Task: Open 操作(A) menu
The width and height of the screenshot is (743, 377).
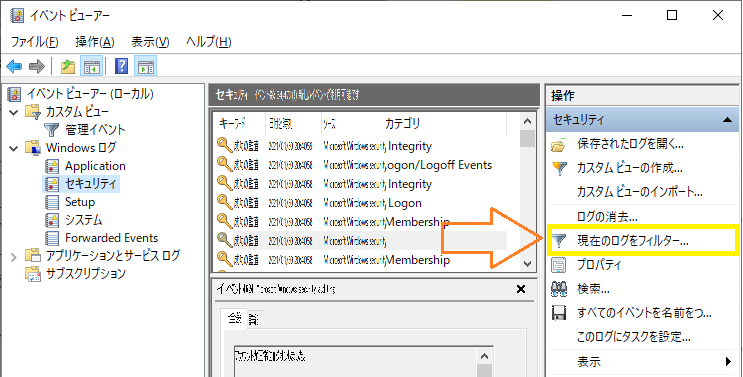Action: [95, 42]
